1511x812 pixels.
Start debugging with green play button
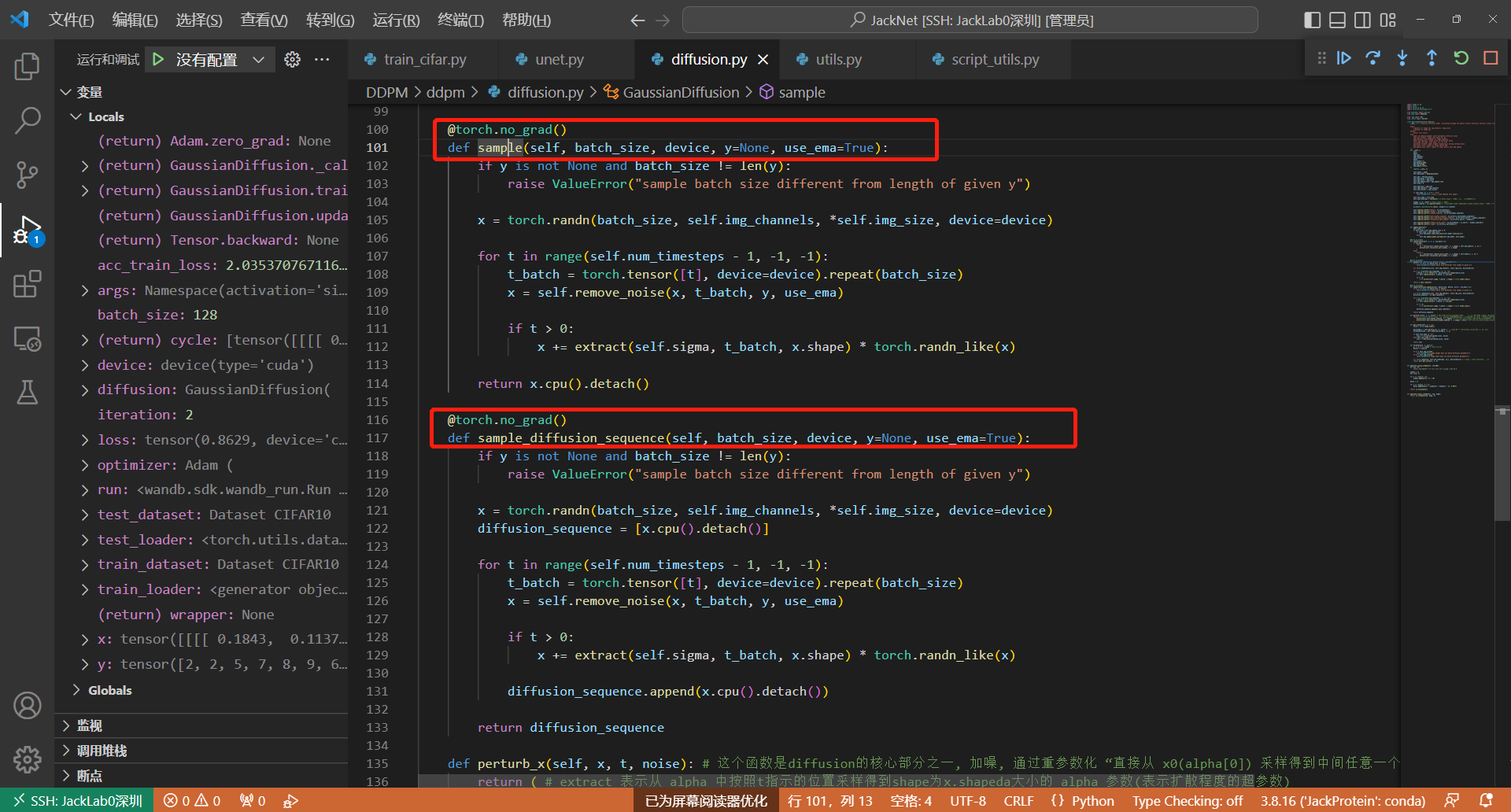click(158, 59)
